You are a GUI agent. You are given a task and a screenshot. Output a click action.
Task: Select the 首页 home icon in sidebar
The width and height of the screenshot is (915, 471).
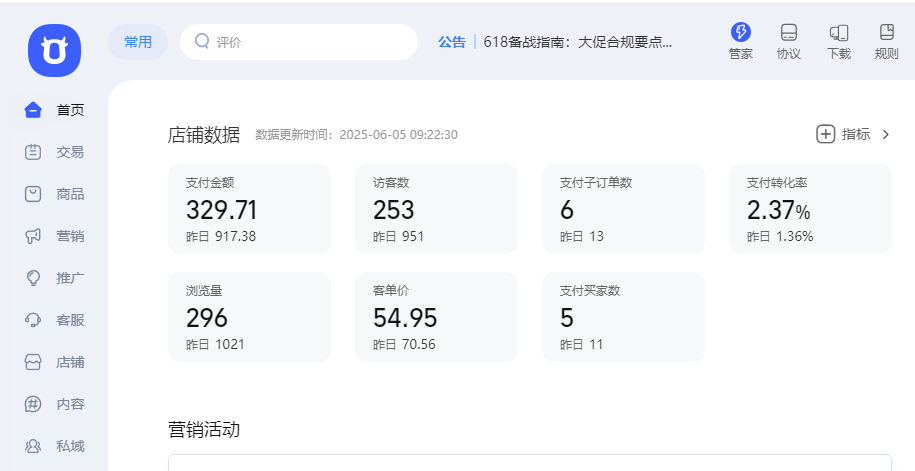pyautogui.click(x=34, y=110)
